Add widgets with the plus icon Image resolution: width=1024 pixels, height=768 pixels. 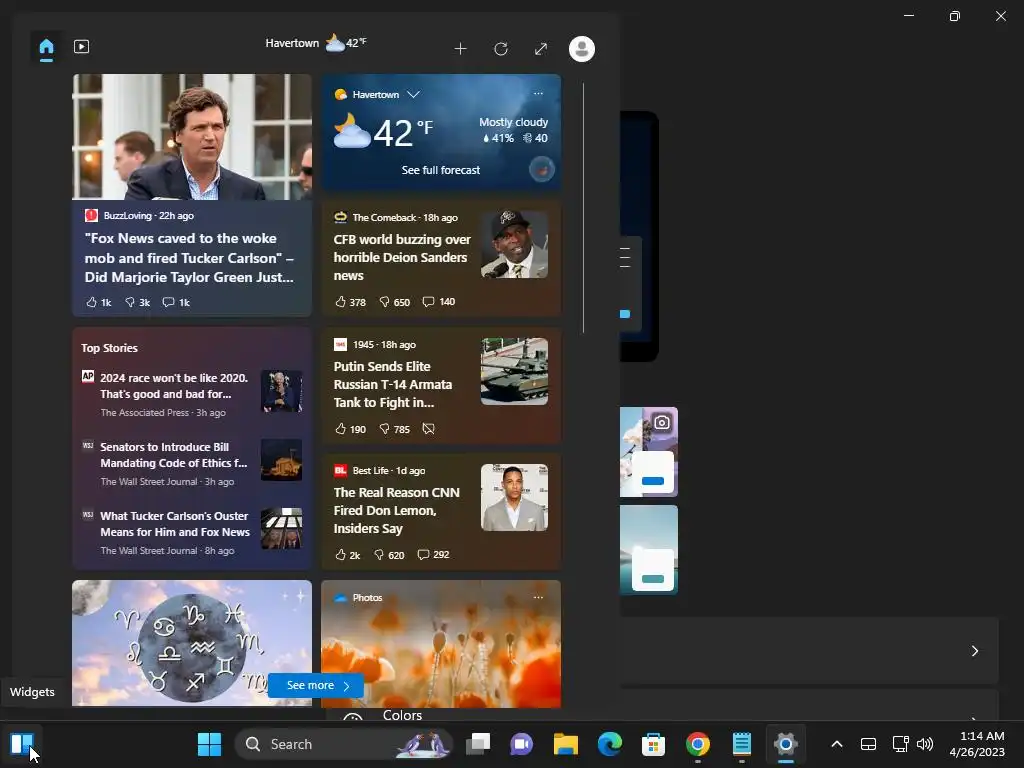460,49
